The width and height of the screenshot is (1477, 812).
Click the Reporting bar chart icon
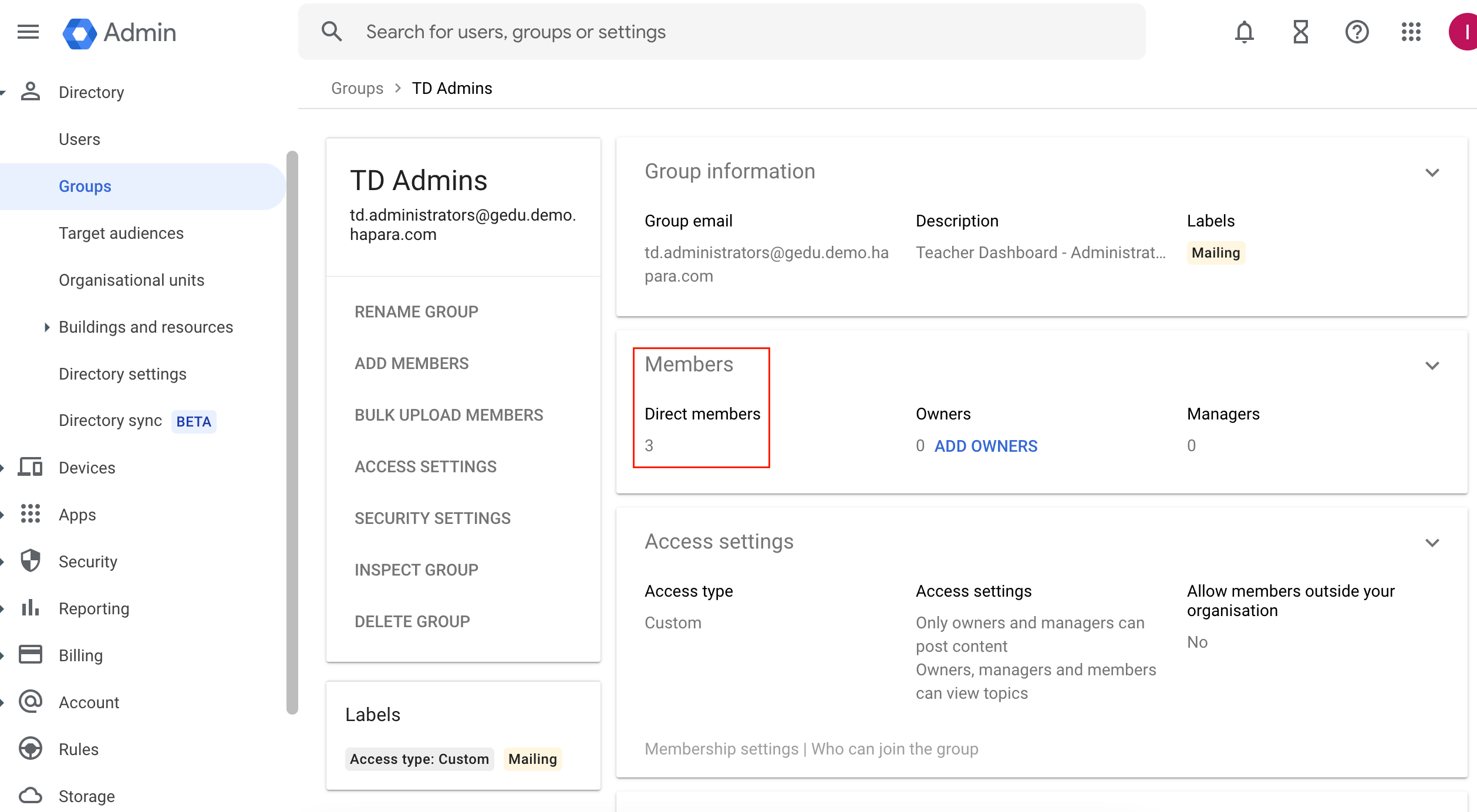point(31,608)
